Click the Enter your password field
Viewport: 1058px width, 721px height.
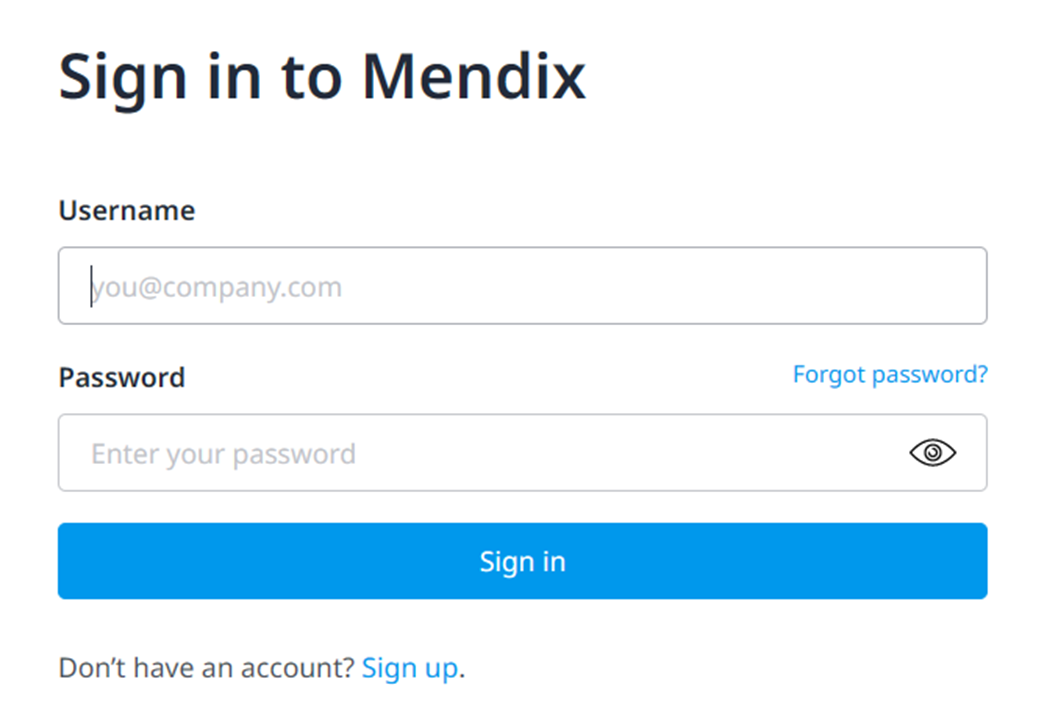(400, 453)
